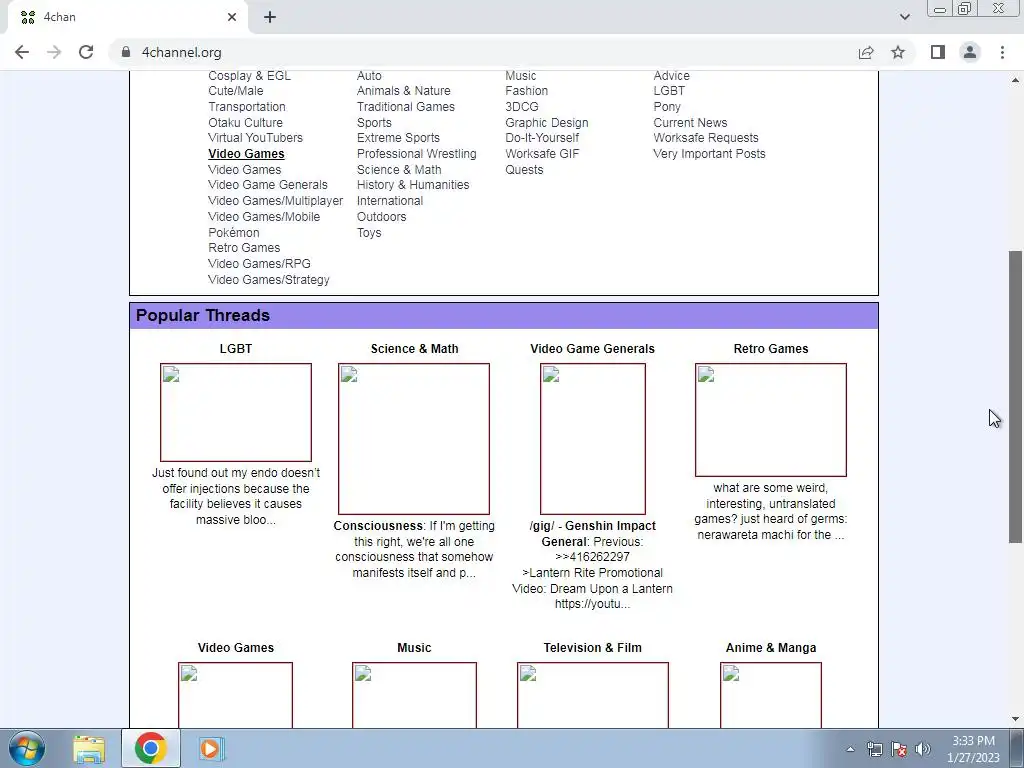
Task: Open the Anime & Manga thread thumbnail
Action: point(771,695)
